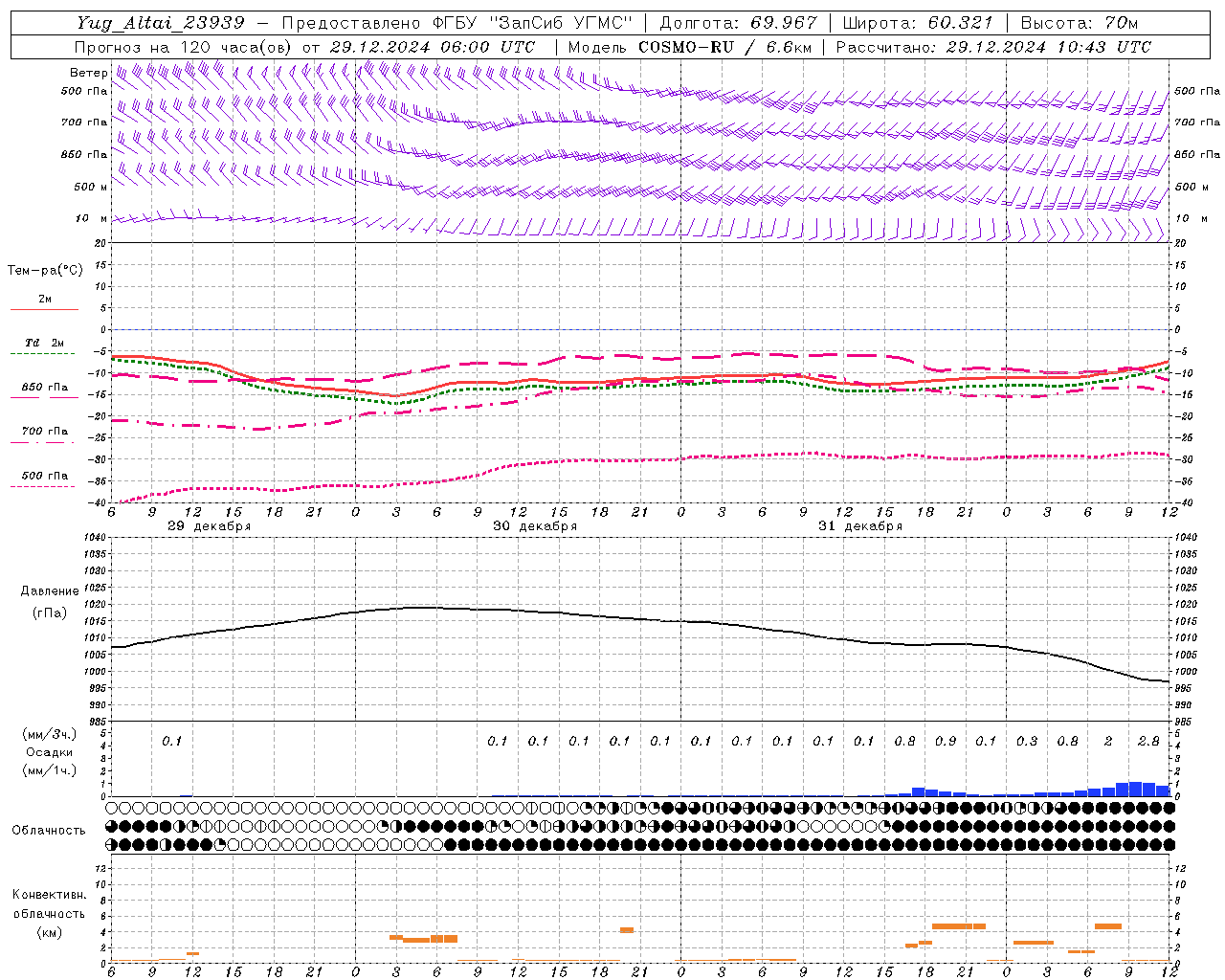Click the 0.9 precipitation value

click(945, 741)
